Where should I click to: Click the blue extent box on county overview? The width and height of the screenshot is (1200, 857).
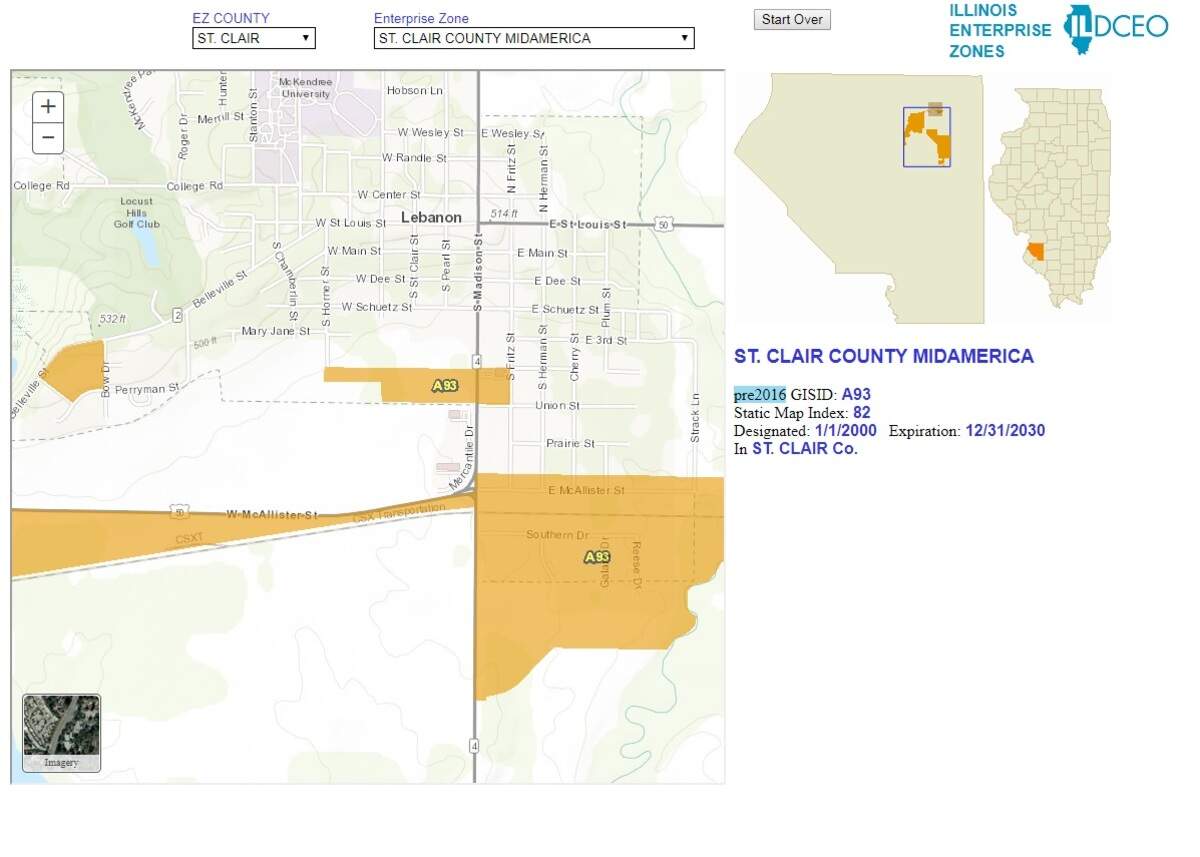pyautogui.click(x=927, y=136)
